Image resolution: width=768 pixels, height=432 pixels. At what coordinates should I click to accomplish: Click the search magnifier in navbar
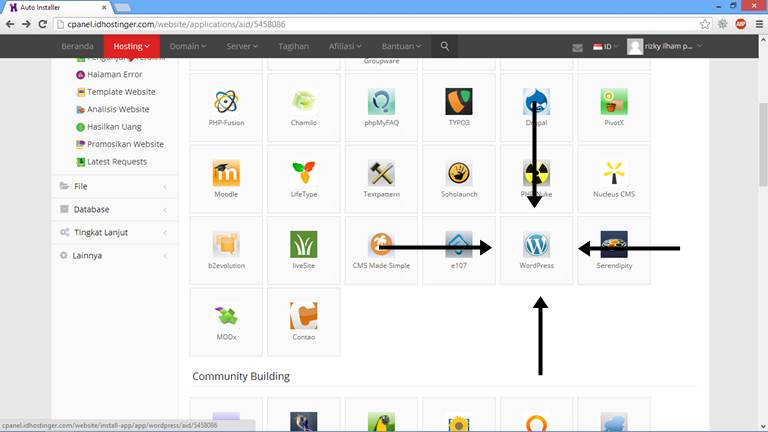[444, 46]
